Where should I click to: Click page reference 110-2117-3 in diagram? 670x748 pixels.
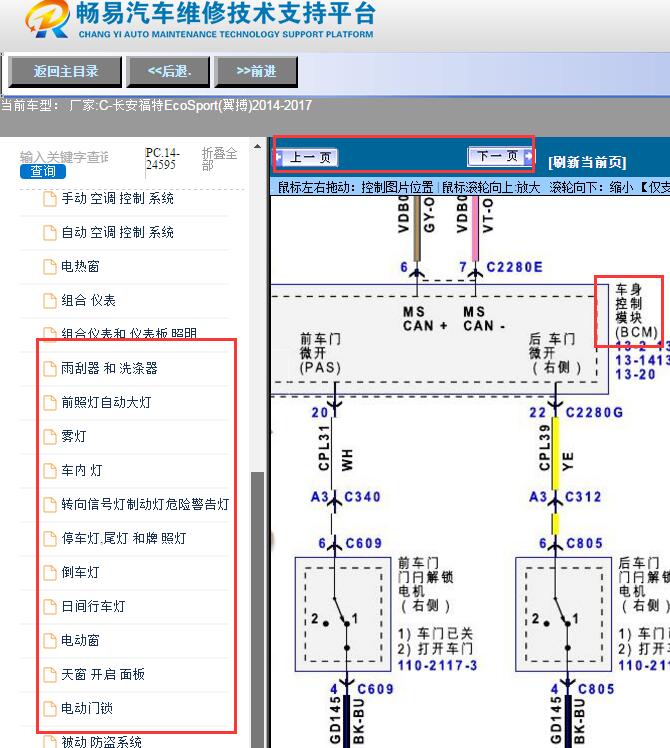click(437, 665)
